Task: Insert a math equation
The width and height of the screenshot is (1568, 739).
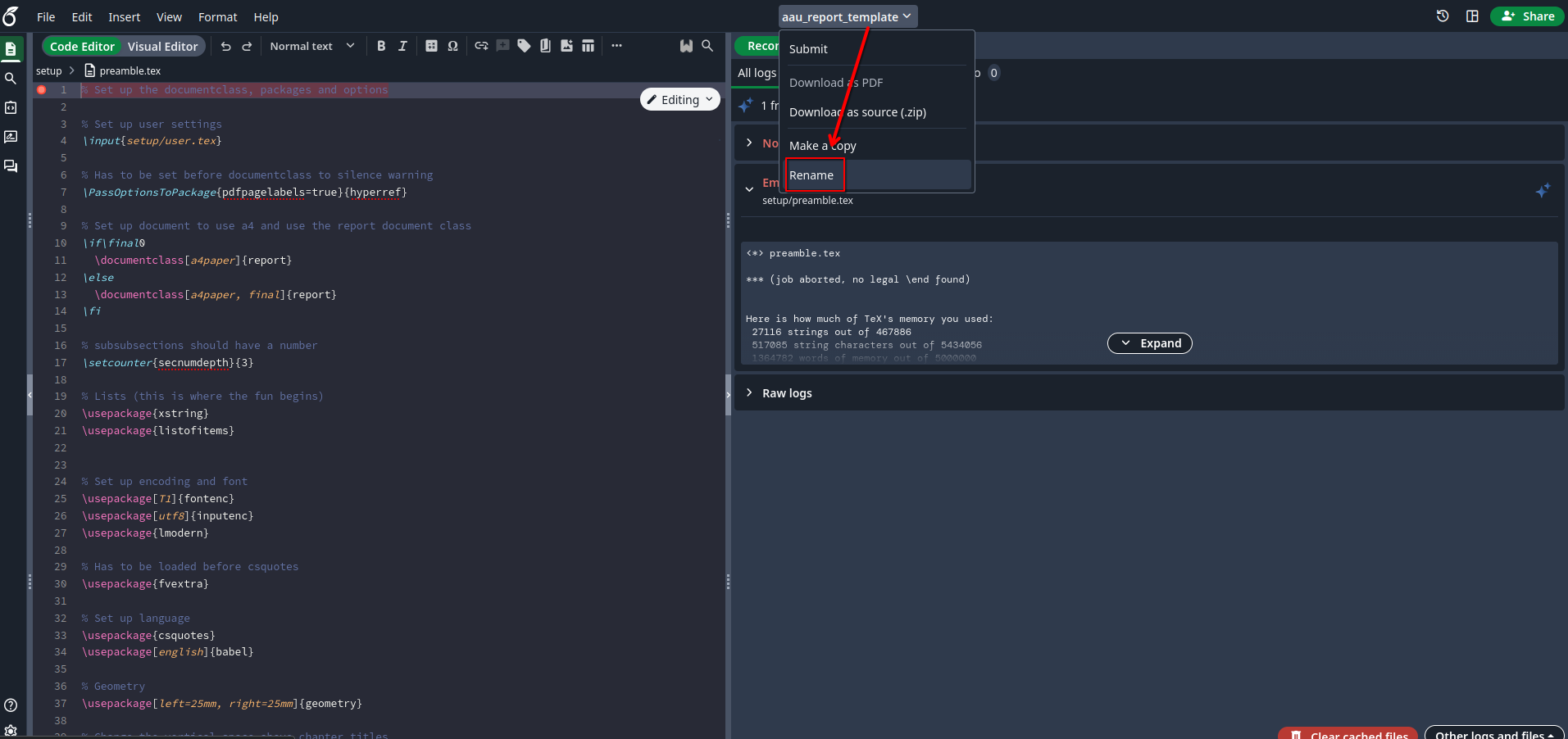Action: click(x=431, y=46)
